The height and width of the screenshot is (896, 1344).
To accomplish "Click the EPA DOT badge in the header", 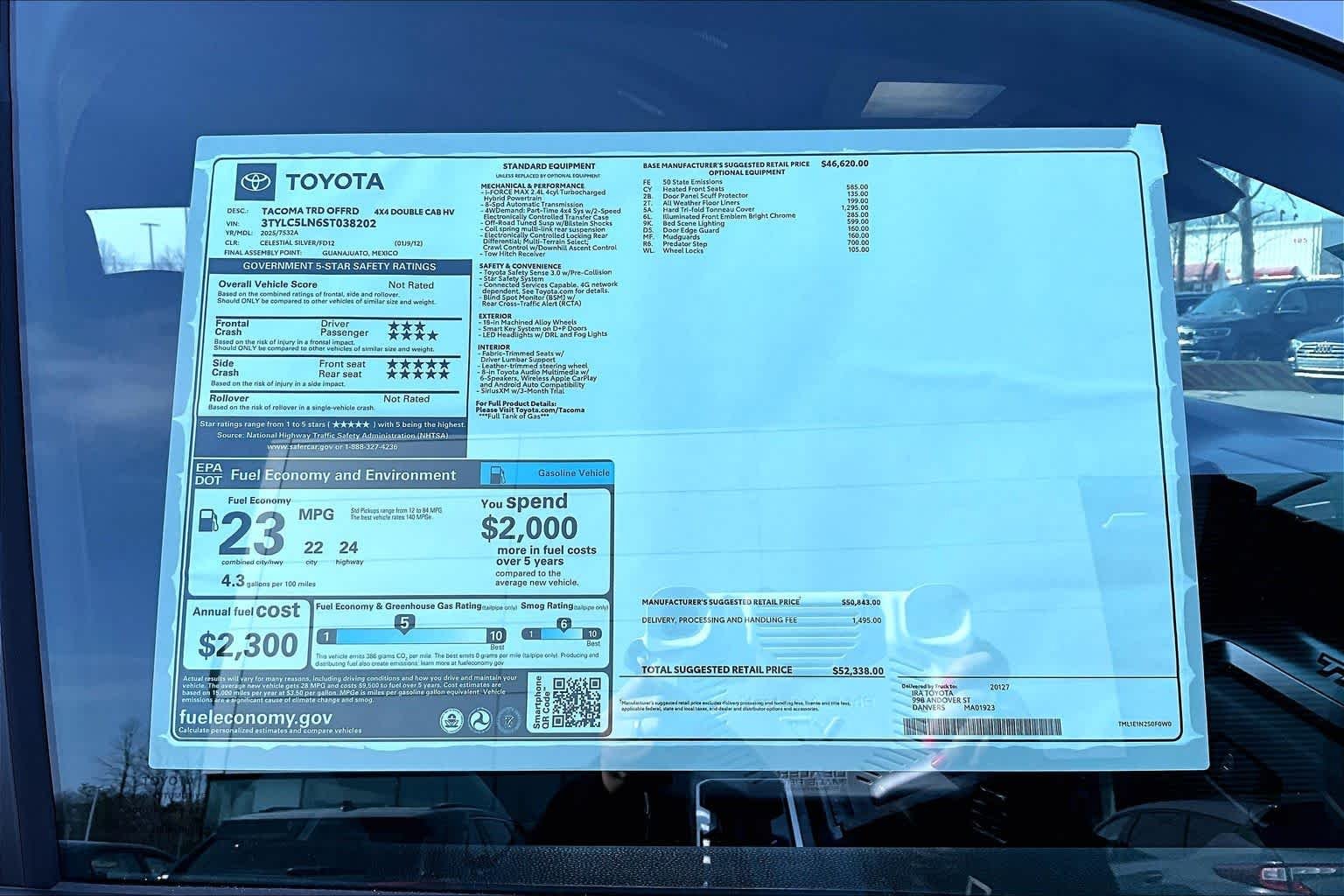I will [x=208, y=474].
